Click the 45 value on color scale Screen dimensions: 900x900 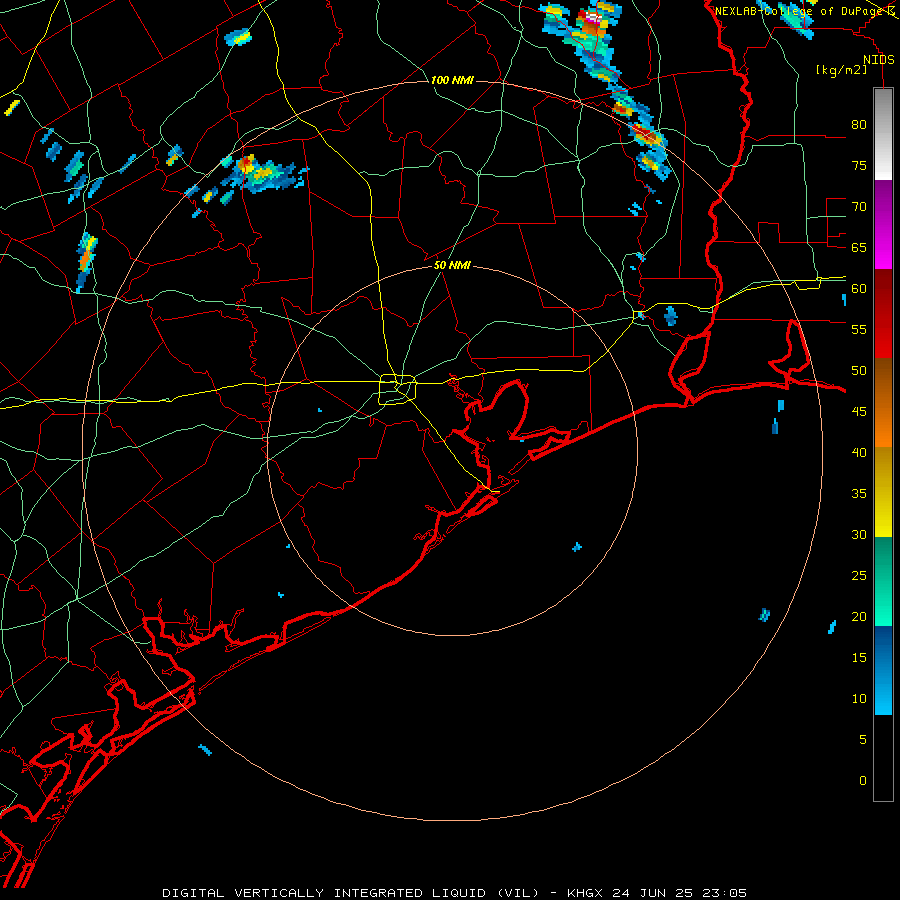(859, 412)
